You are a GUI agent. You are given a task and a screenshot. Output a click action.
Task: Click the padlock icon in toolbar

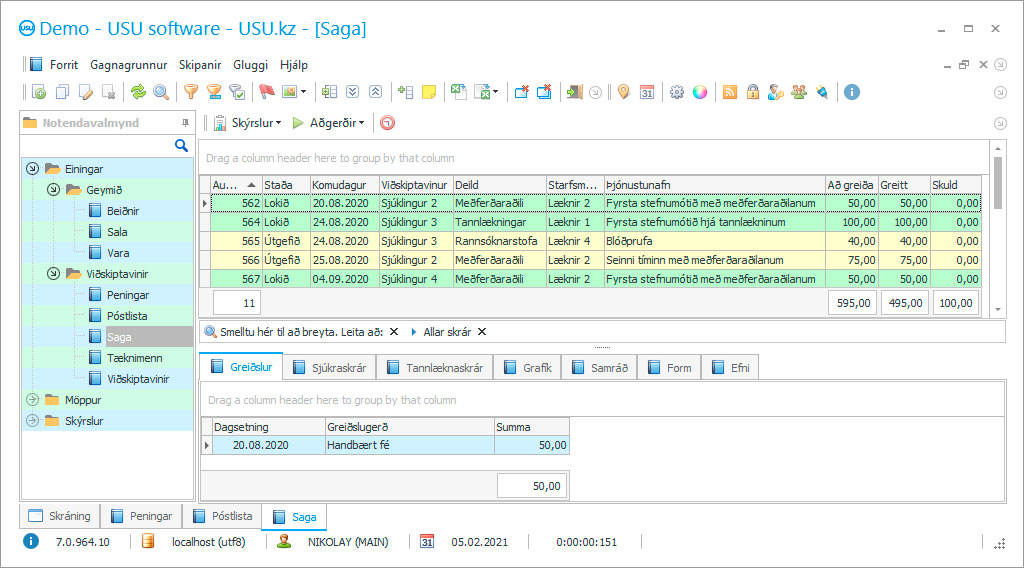(x=752, y=92)
